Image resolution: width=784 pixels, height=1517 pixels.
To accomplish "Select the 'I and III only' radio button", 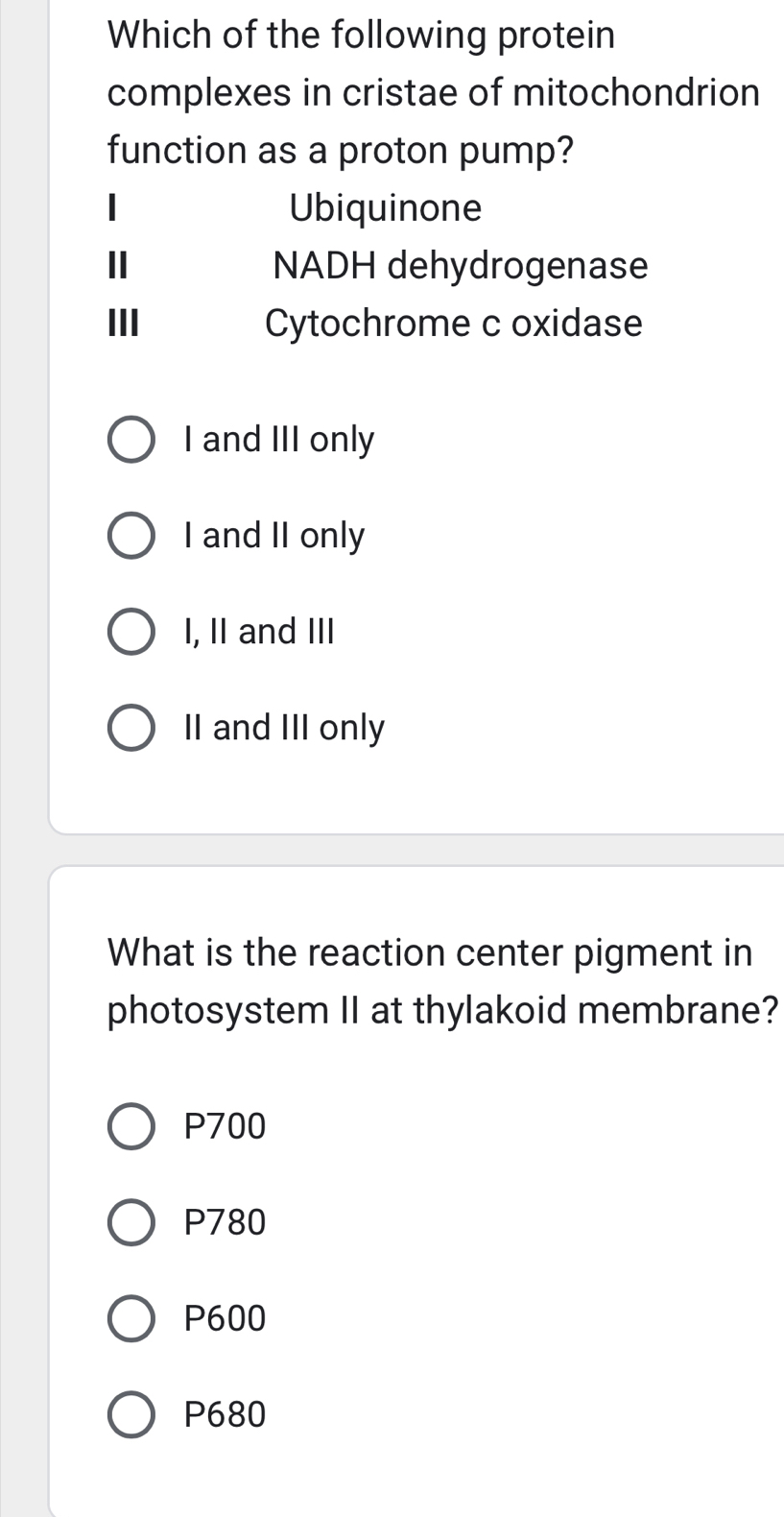I will click(x=131, y=440).
